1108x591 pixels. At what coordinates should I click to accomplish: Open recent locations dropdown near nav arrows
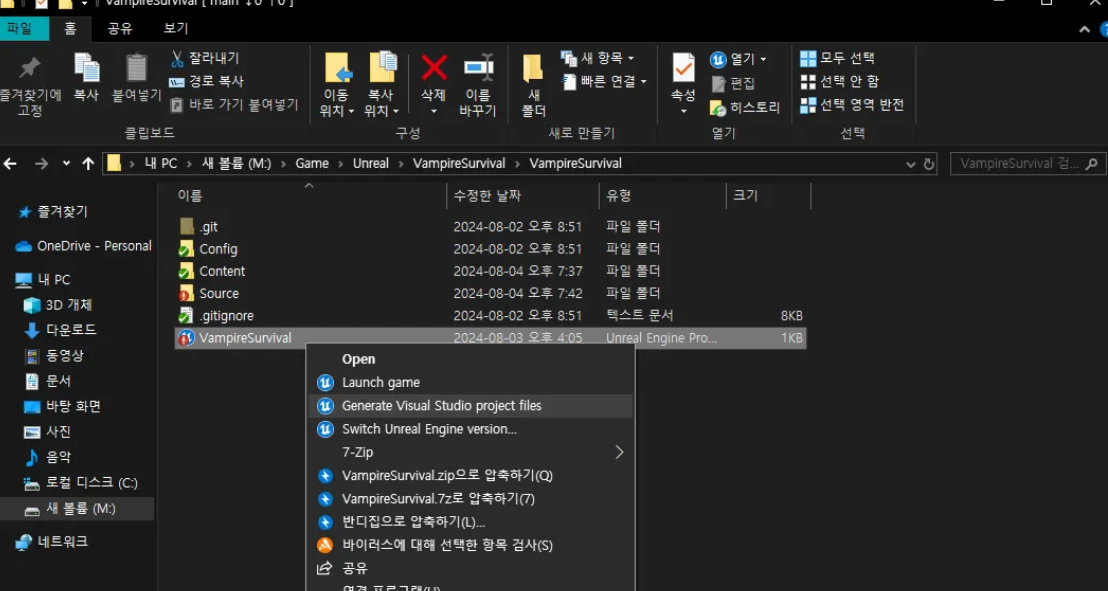pos(66,164)
